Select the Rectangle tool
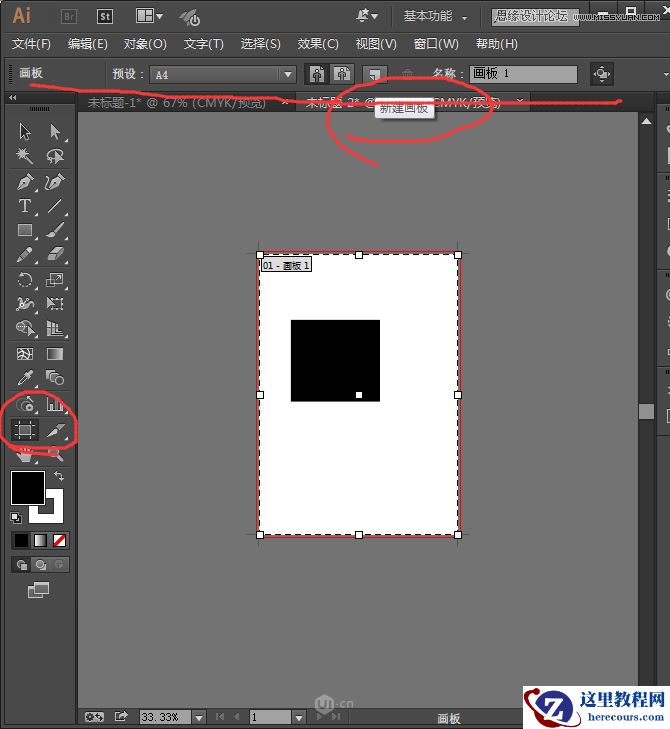Screen dimensions: 670x729 click(25, 230)
